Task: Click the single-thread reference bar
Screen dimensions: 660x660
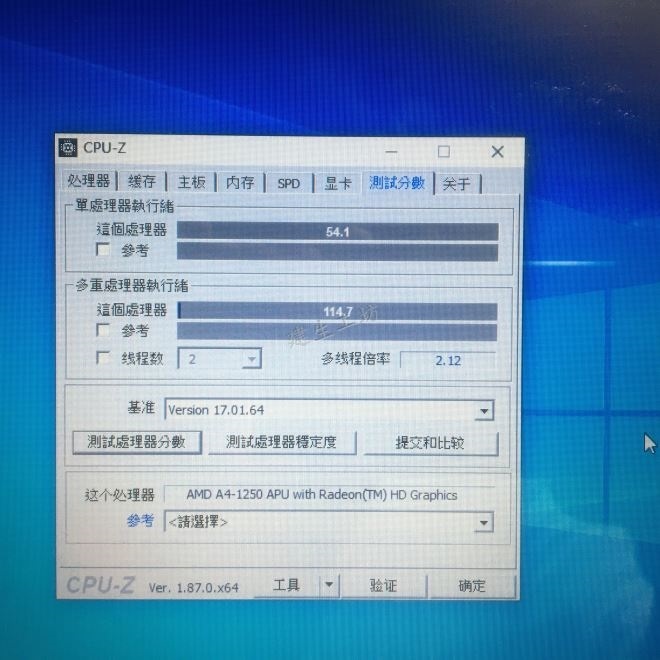Action: click(338, 252)
